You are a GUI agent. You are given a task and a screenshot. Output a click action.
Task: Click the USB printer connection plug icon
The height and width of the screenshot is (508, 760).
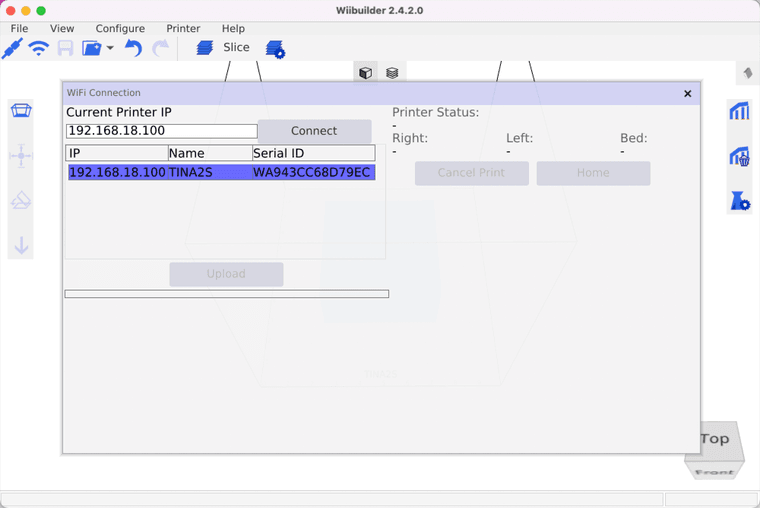pos(12,48)
